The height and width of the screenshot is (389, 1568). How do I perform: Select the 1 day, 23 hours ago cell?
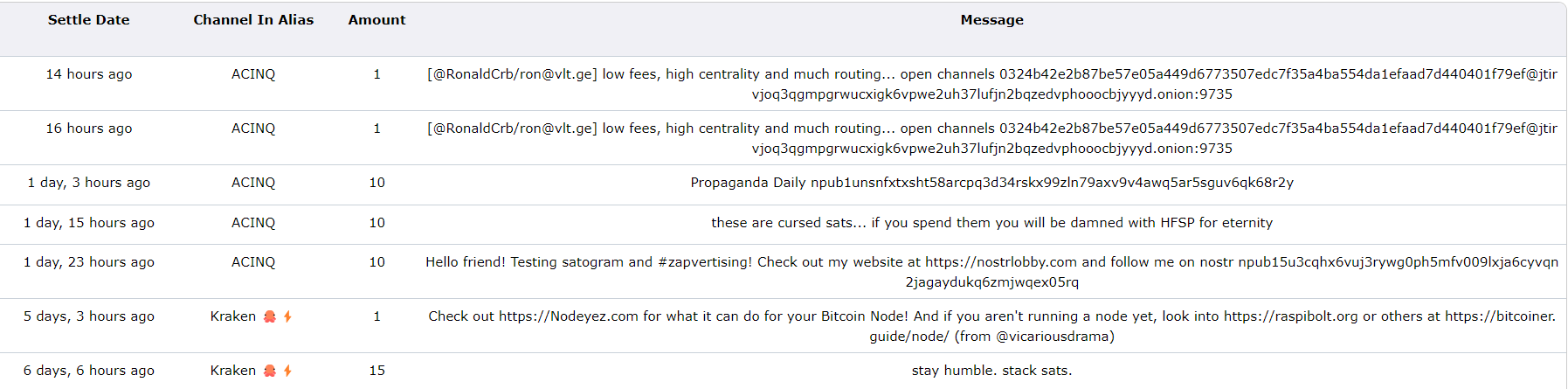(89, 262)
